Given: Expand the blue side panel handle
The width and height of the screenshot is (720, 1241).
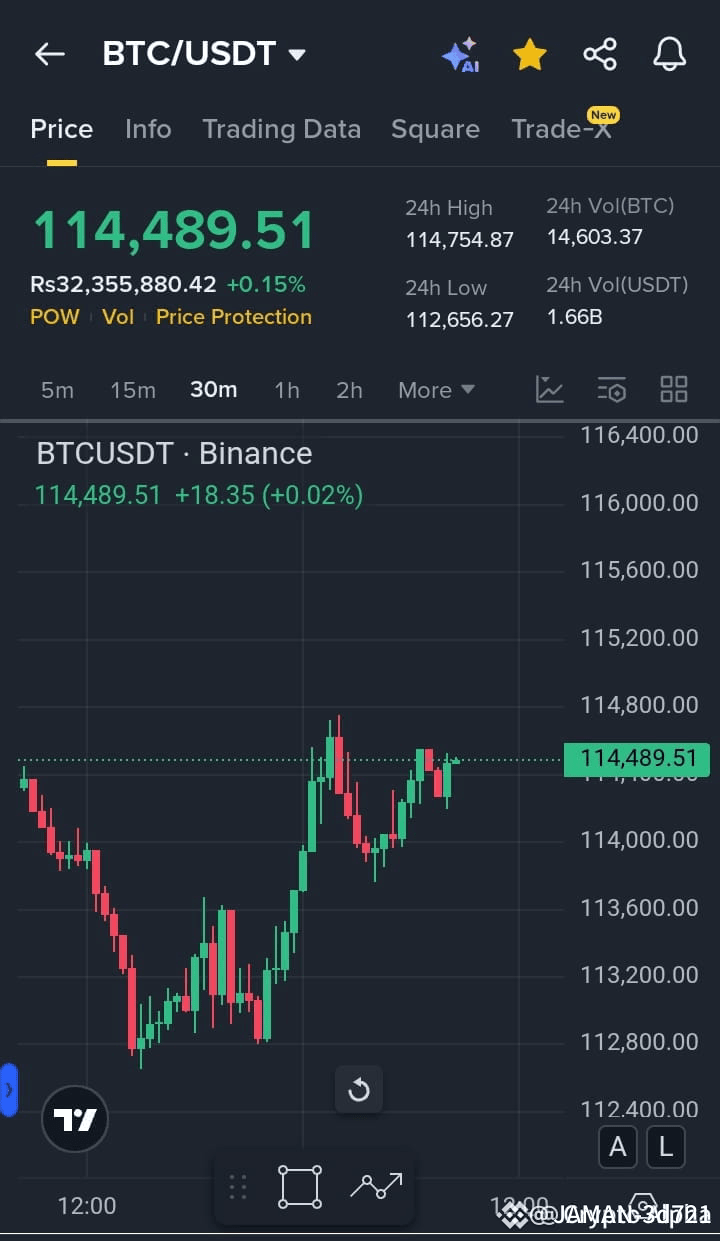Looking at the screenshot, I should click(8, 1090).
